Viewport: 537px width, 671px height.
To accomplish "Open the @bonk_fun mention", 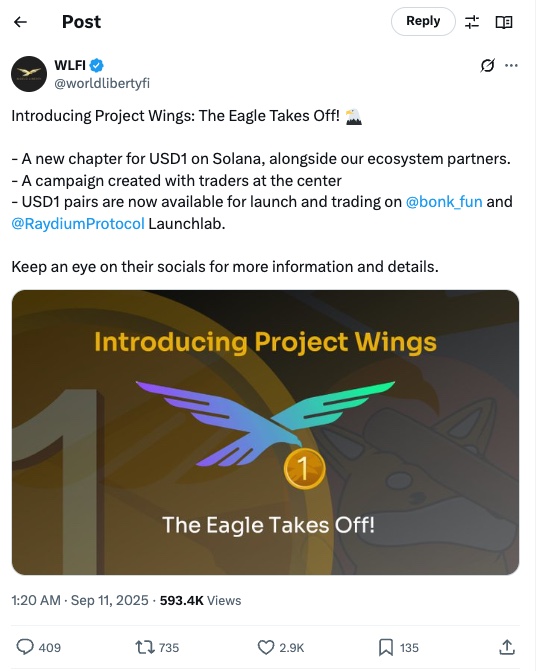I will pos(444,202).
